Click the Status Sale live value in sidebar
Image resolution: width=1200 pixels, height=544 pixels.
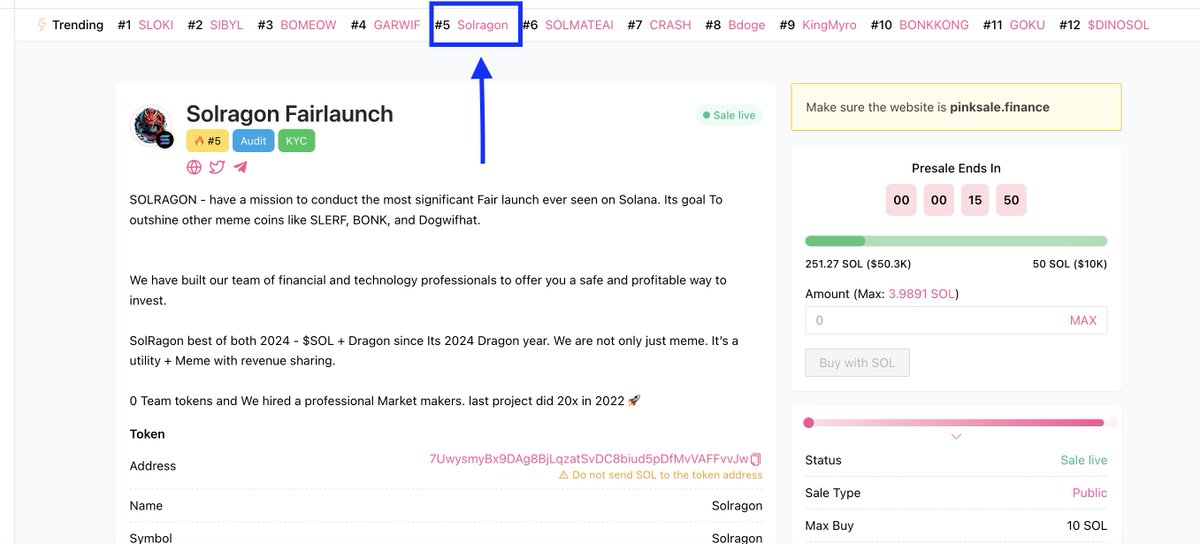1084,460
